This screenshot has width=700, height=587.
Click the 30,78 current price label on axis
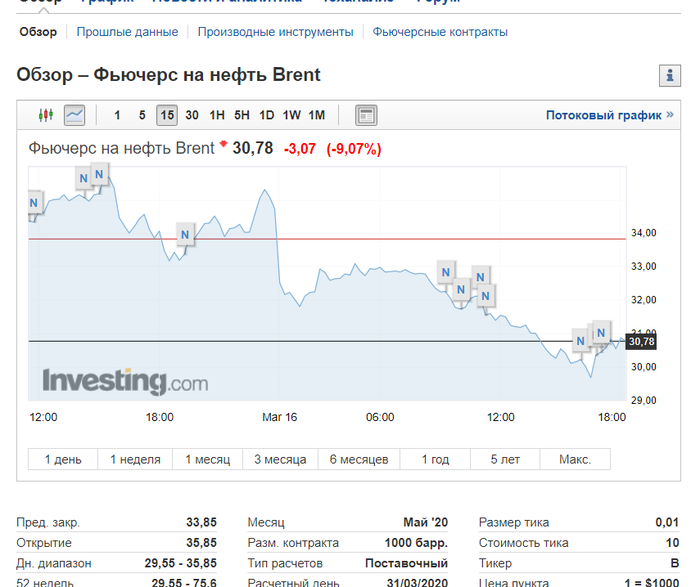tap(641, 342)
